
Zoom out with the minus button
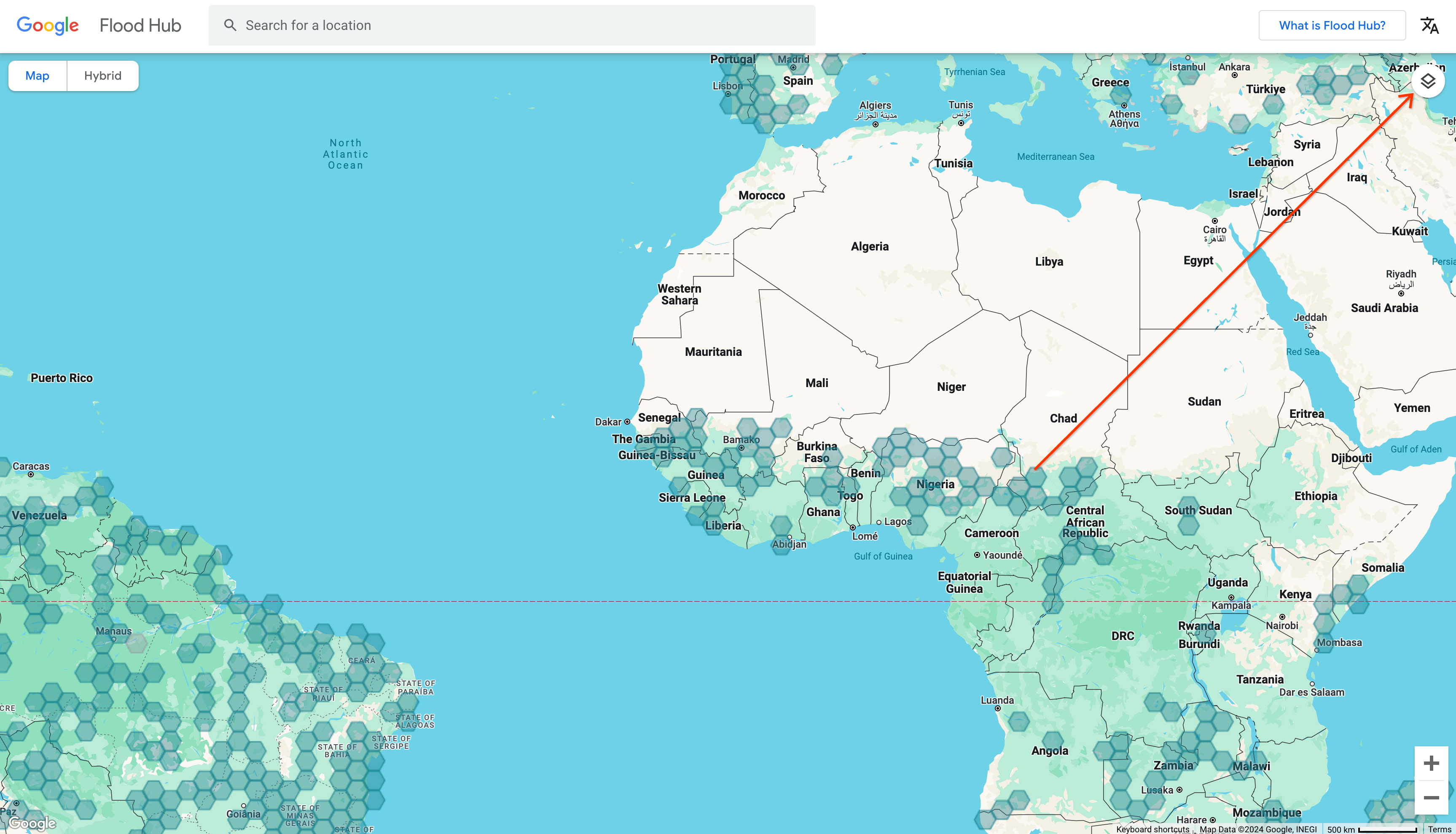coord(1431,797)
